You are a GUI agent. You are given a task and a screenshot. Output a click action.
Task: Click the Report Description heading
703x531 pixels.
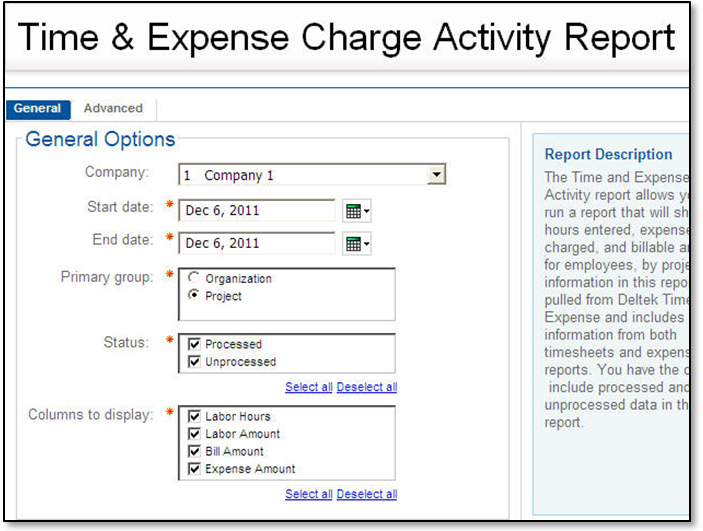click(608, 154)
